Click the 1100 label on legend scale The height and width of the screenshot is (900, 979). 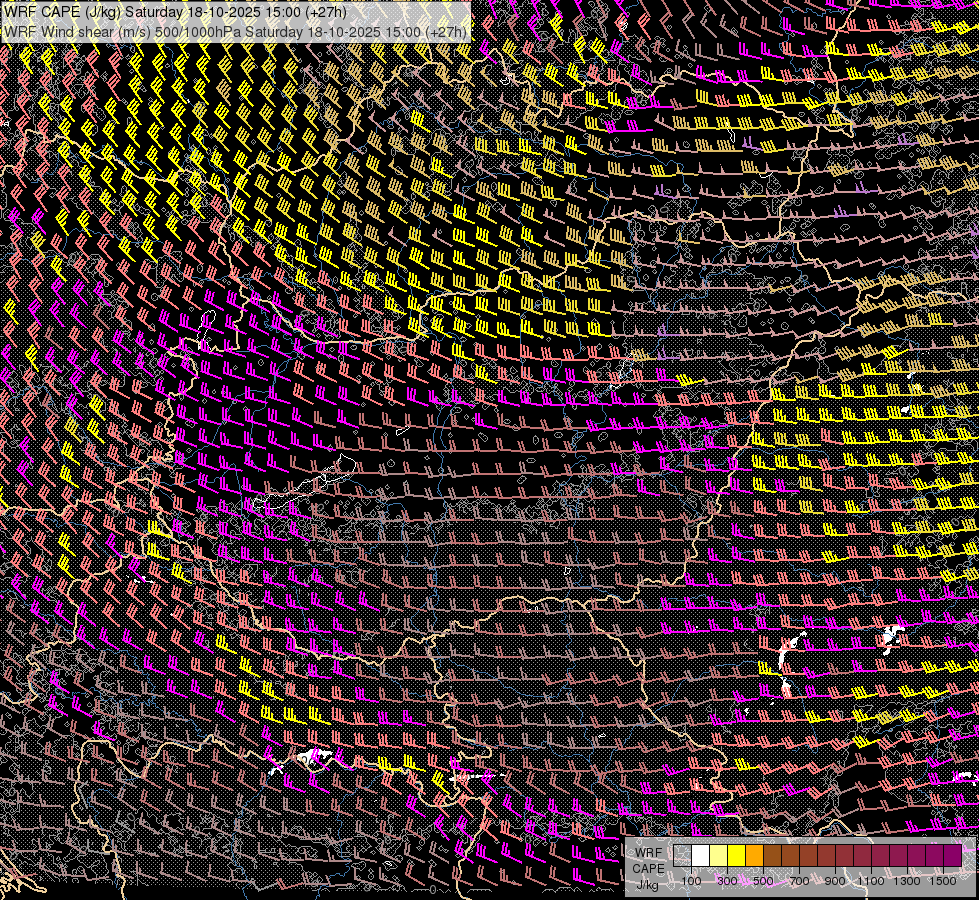click(871, 881)
